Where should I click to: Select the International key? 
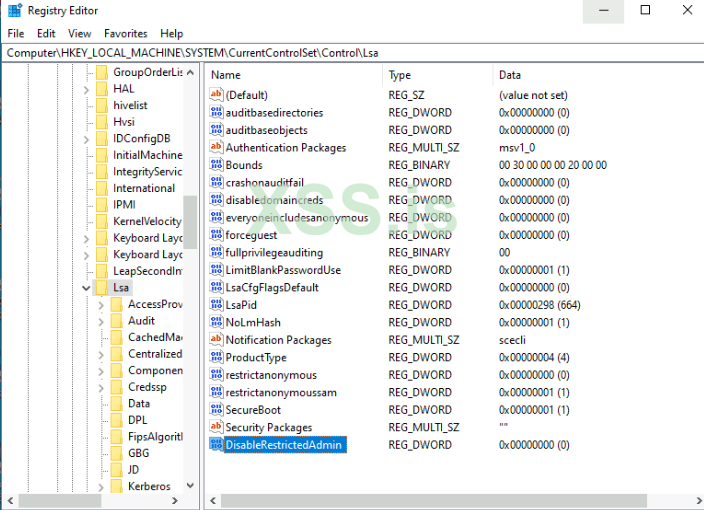144,188
